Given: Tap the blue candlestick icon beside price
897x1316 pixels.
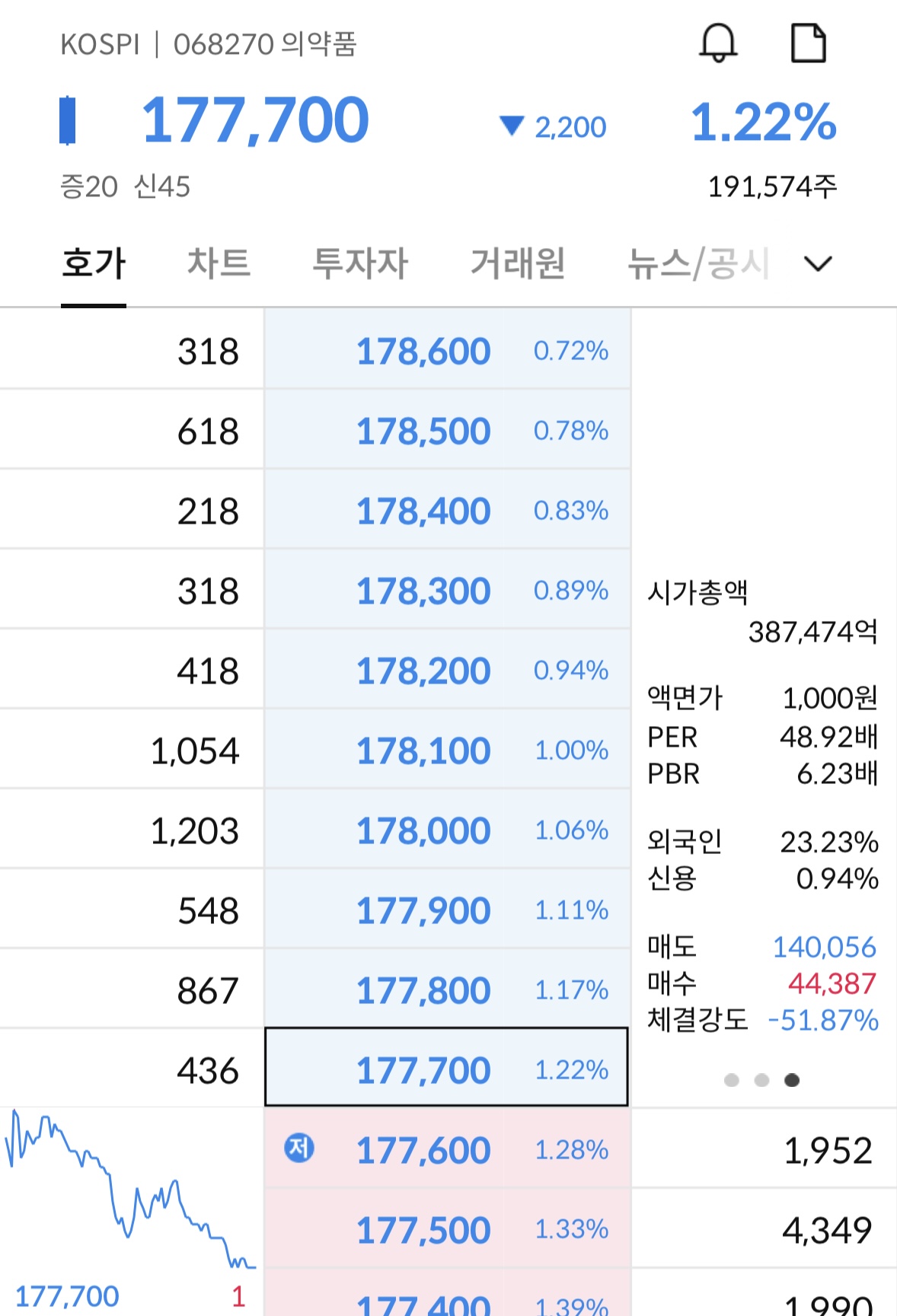Looking at the screenshot, I should (x=68, y=120).
